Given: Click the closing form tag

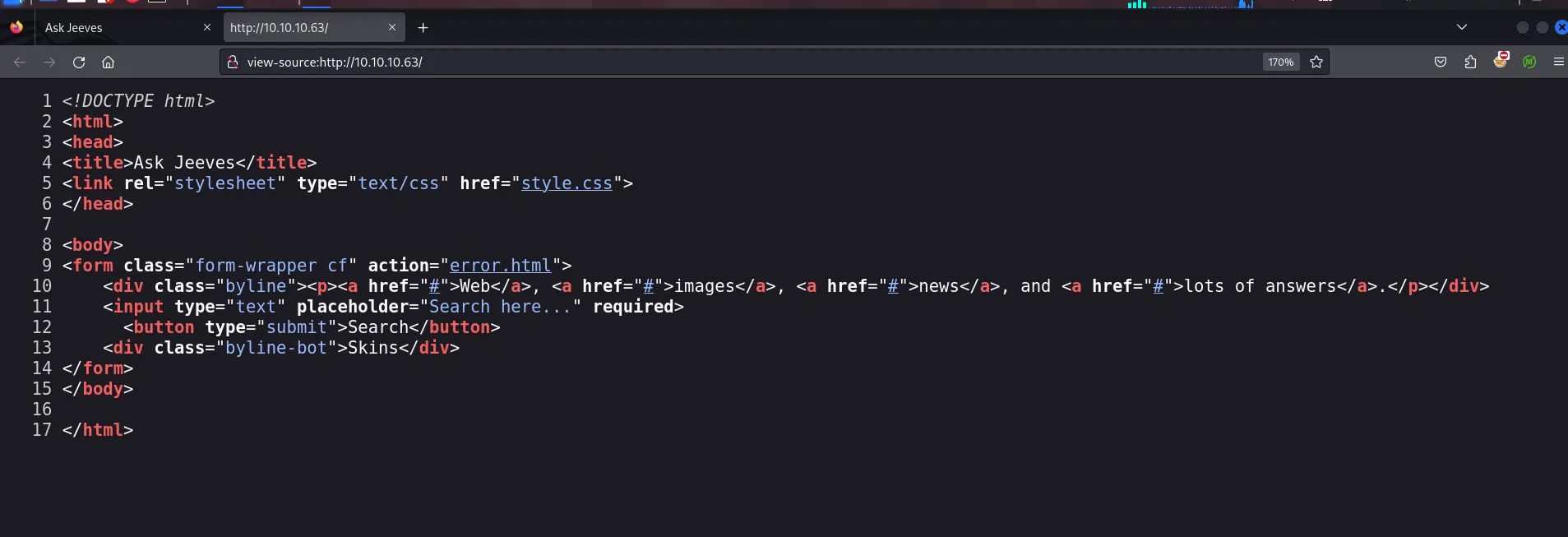Looking at the screenshot, I should [98, 368].
